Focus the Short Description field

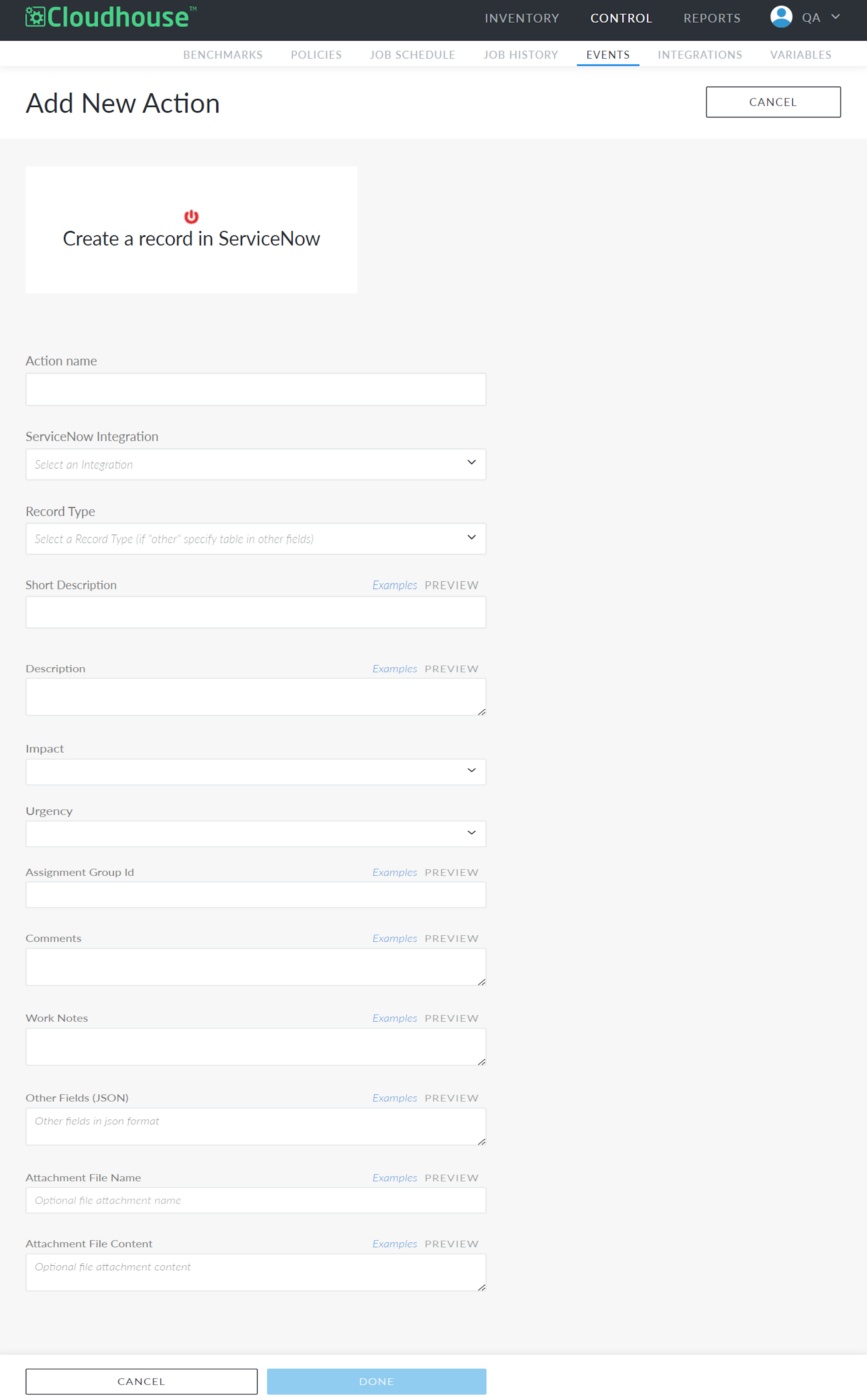pyautogui.click(x=256, y=612)
